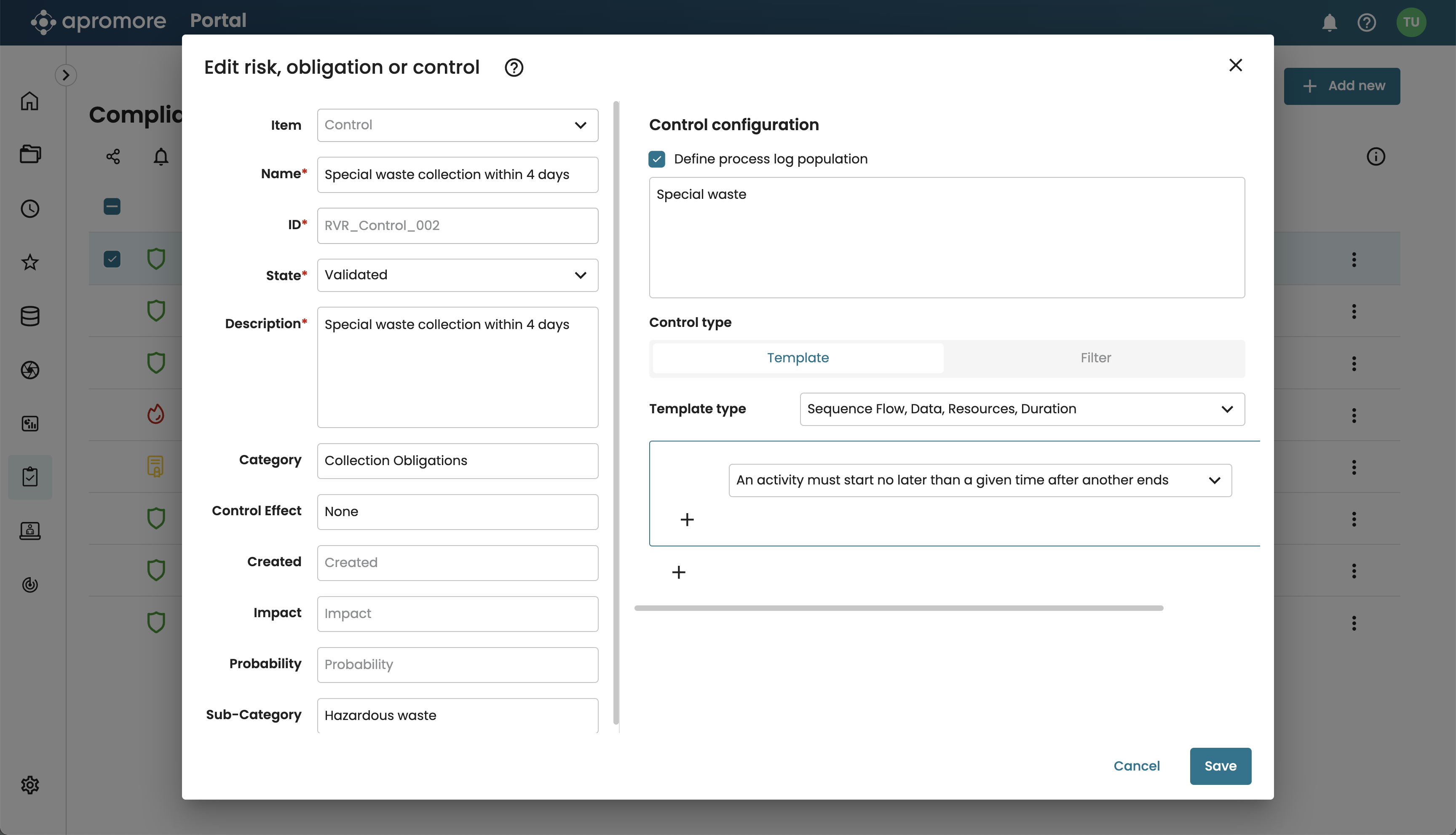
Task: Open the State dropdown showing Validated
Action: [457, 275]
